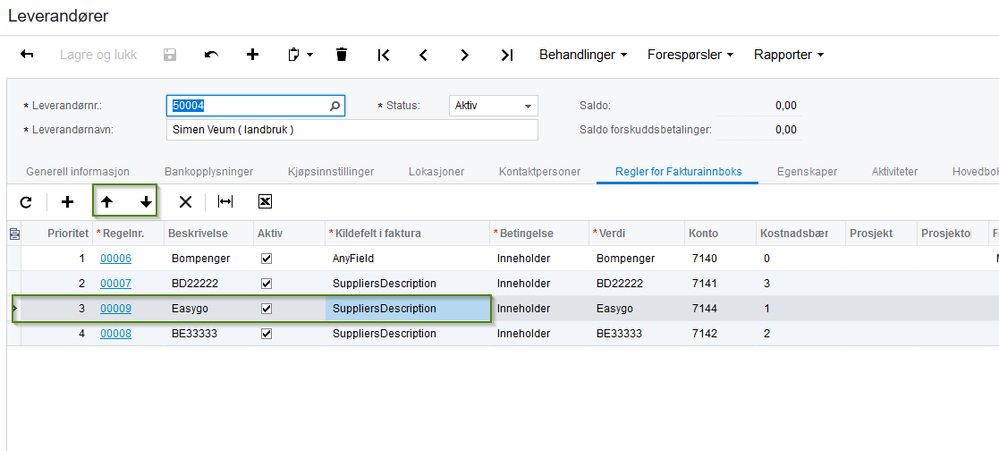Toggle Aktiv checkbox for BD22222 rule
This screenshot has width=999, height=451.
266,283
